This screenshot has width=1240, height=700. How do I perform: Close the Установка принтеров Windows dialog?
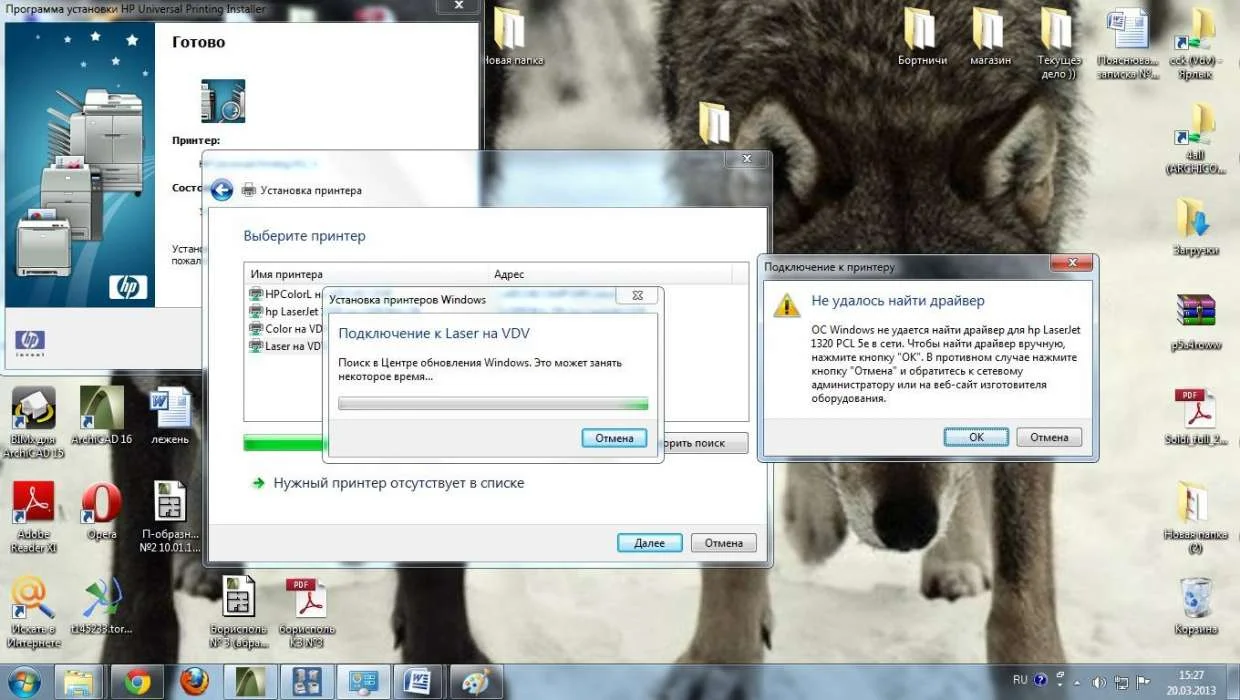pyautogui.click(x=637, y=296)
